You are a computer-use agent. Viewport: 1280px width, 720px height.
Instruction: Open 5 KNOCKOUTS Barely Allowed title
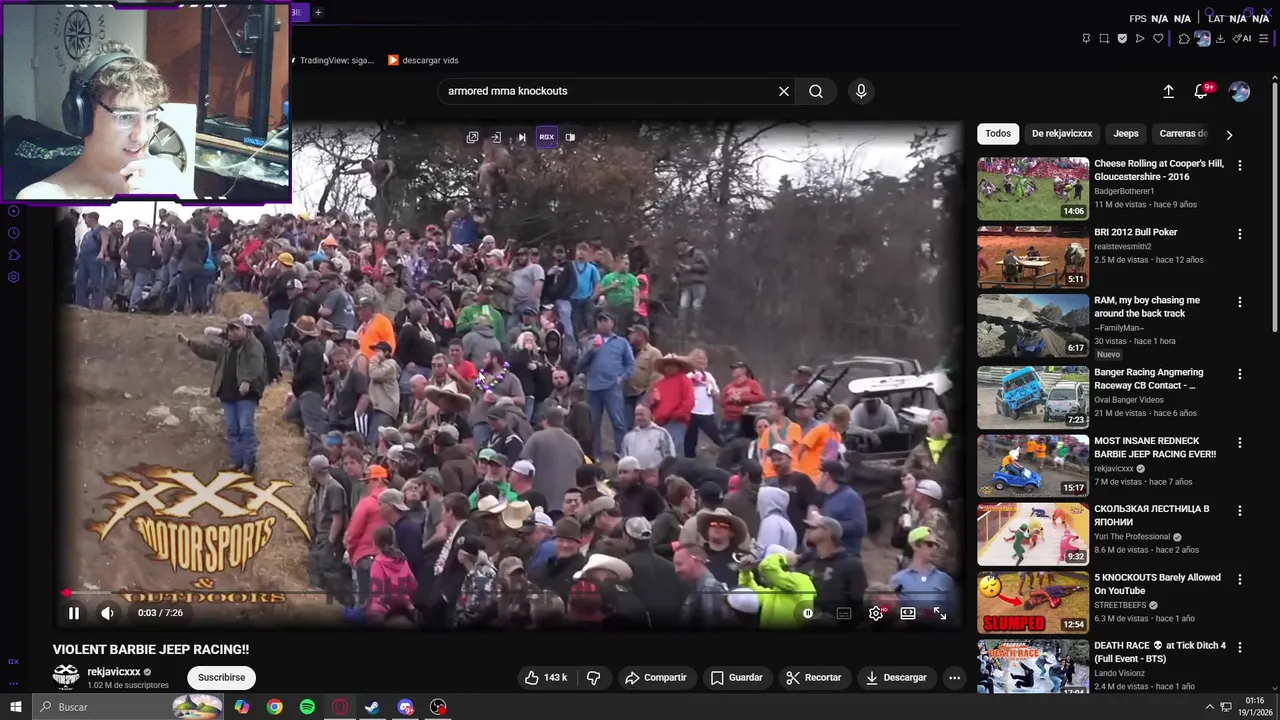tap(1157, 584)
